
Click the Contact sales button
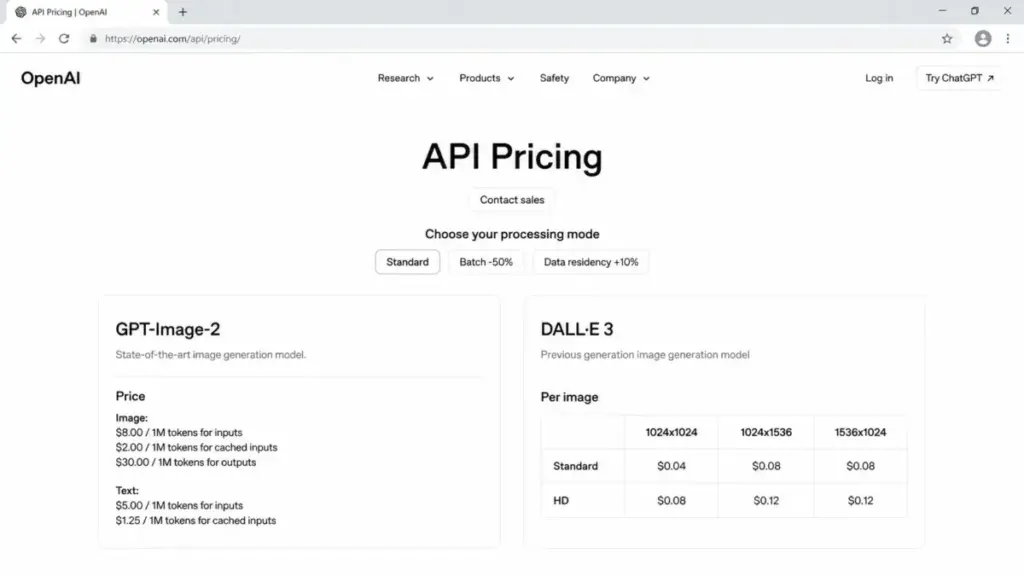pyautogui.click(x=512, y=200)
